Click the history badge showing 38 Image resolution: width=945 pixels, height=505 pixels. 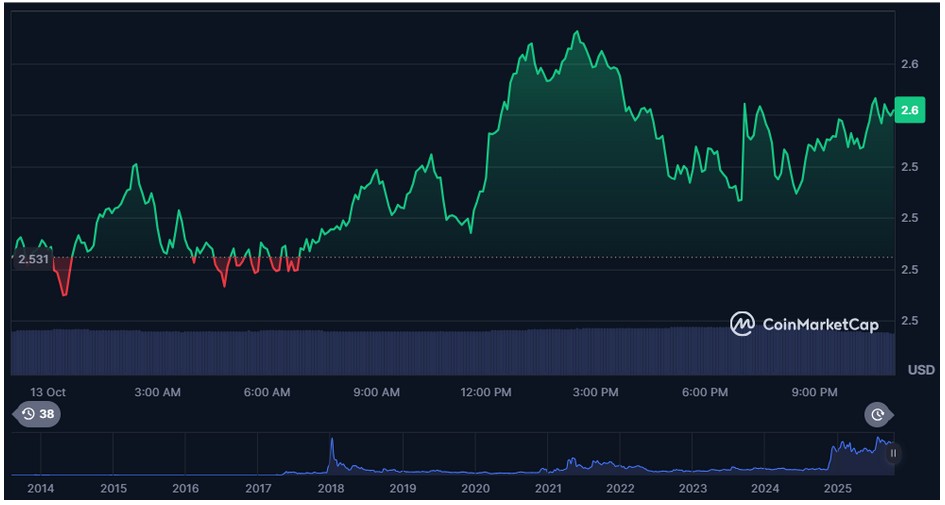[37, 414]
